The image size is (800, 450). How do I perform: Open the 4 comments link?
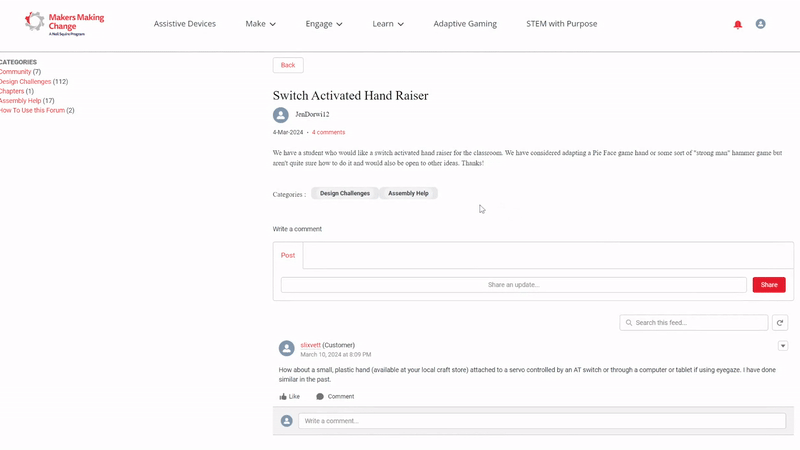click(329, 132)
